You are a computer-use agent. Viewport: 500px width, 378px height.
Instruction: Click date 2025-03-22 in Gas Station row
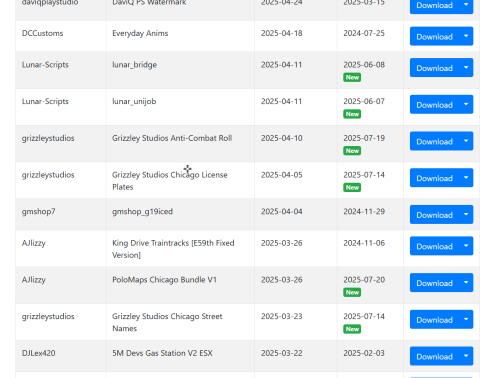pyautogui.click(x=282, y=353)
